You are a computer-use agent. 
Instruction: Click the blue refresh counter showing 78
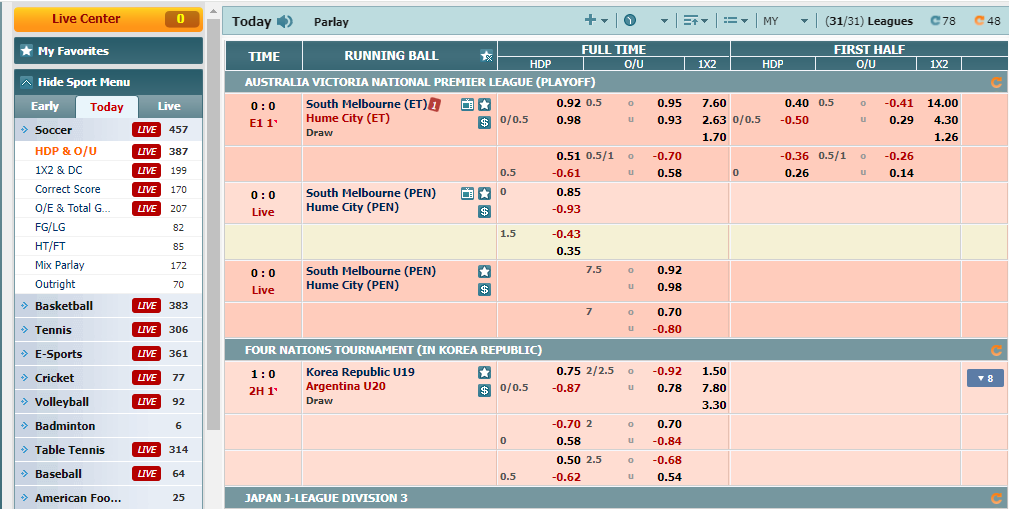pyautogui.click(x=942, y=21)
